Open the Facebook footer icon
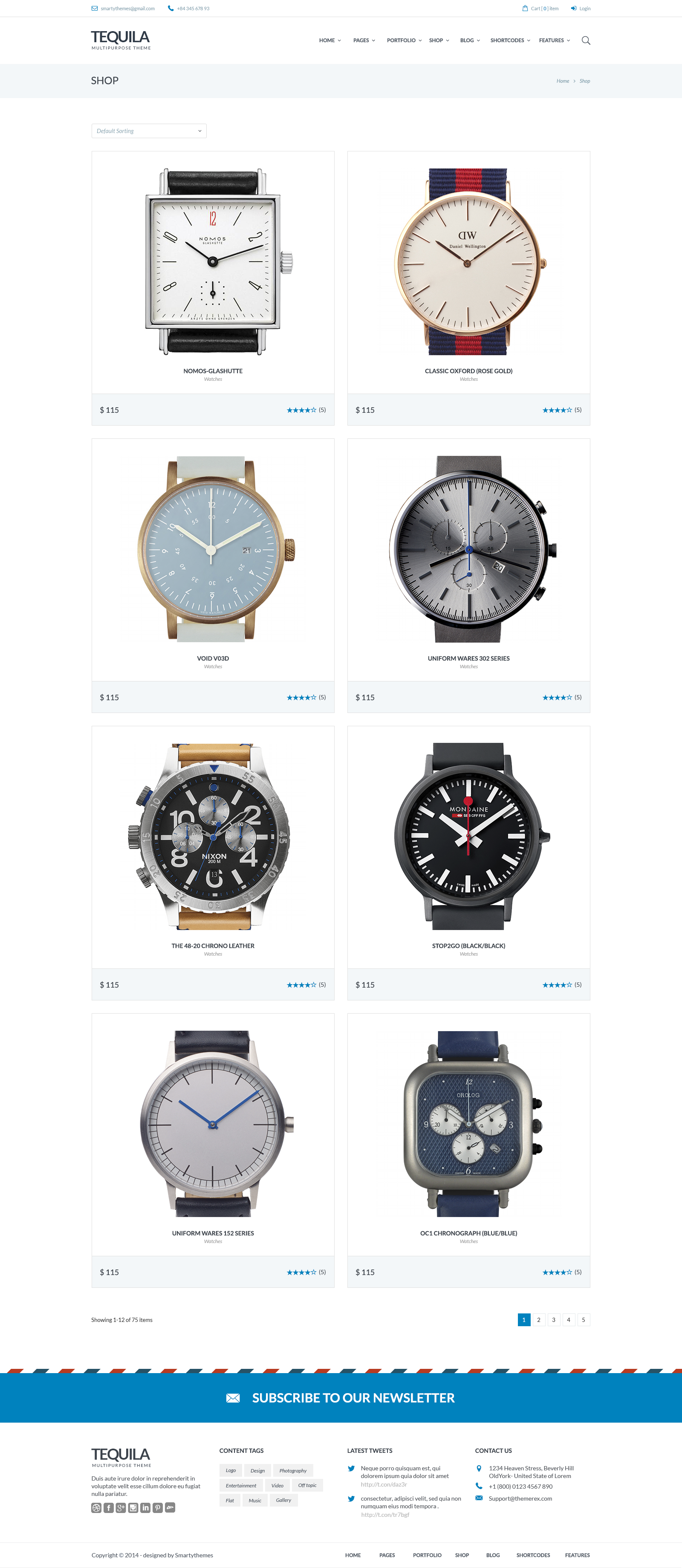 click(x=108, y=1507)
